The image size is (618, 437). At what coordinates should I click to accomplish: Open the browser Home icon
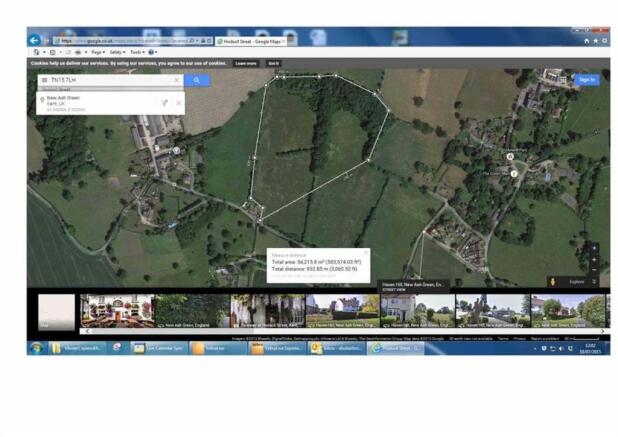(586, 41)
